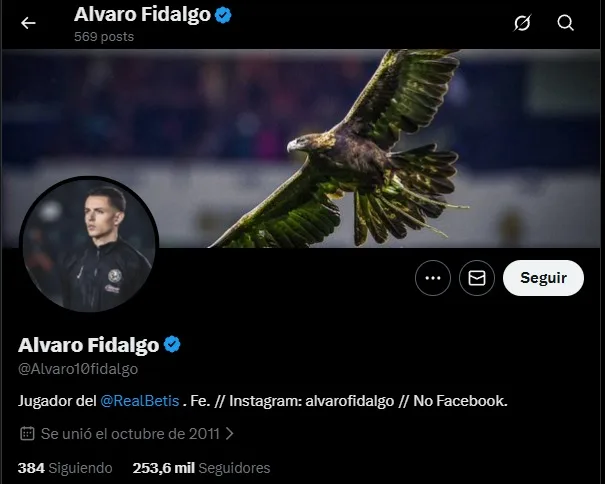View the 253,6 mil Seguidores list
This screenshot has height=484, width=605.
tap(201, 468)
